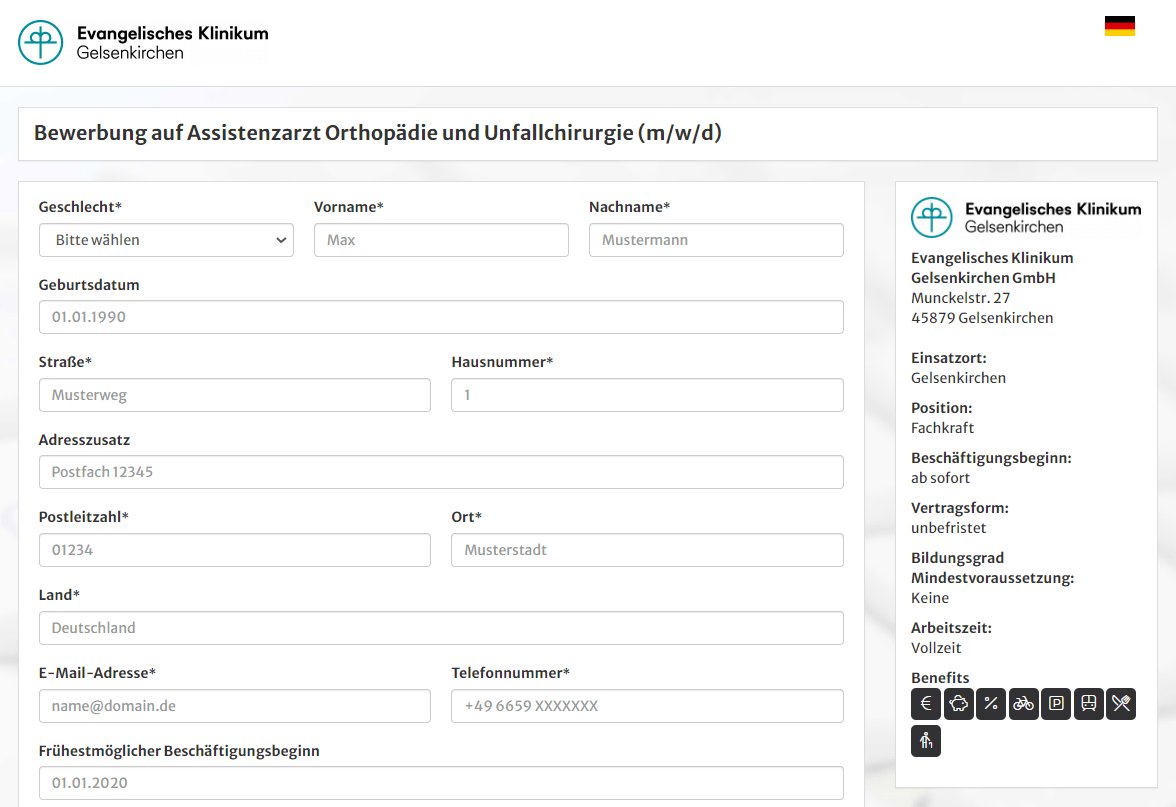Viewport: 1176px width, 807px height.
Task: Click the bicycle leasing benefit icon
Action: 1023,703
